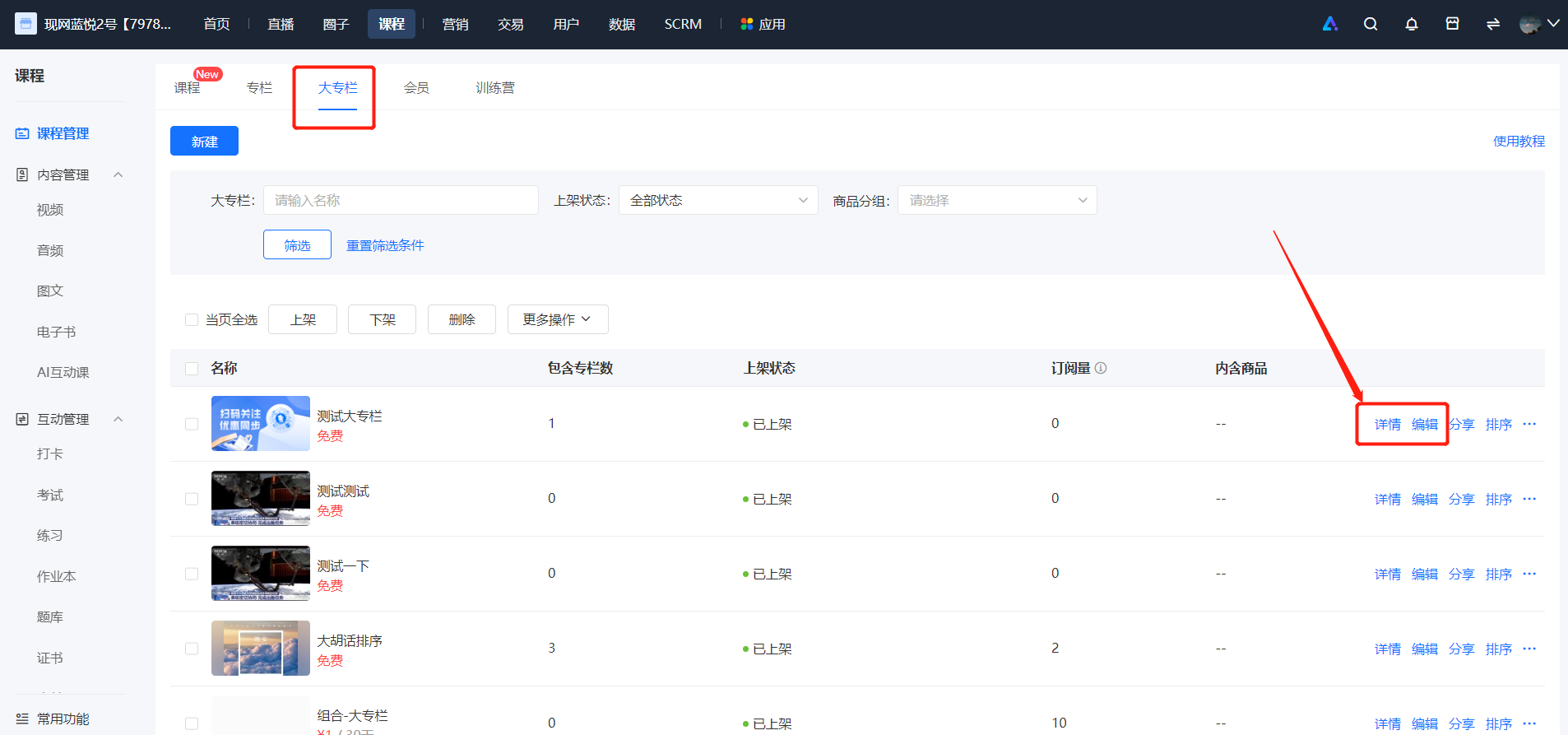
Task: Open the search magnifier icon
Action: pos(1371,24)
